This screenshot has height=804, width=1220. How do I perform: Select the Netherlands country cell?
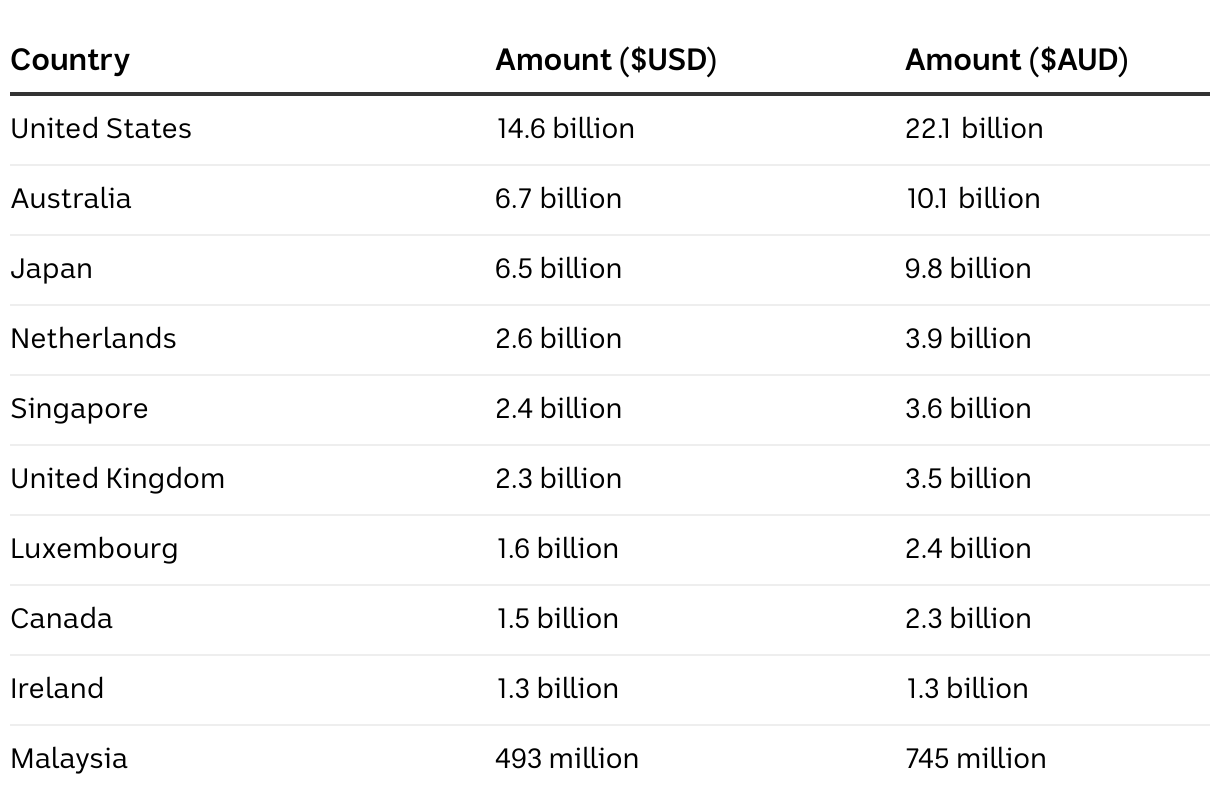[x=93, y=339]
